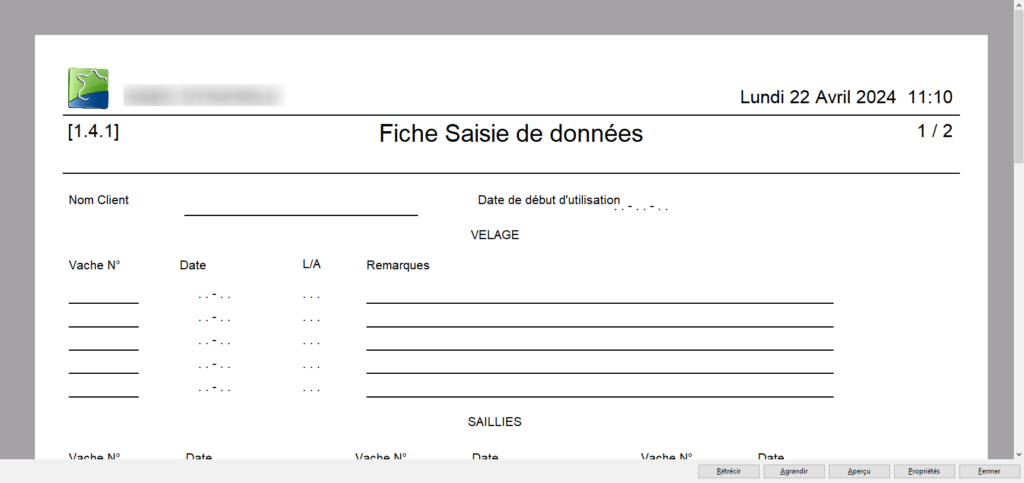The image size is (1024, 483).
Task: Click the VELAGE section heading
Action: pos(495,235)
